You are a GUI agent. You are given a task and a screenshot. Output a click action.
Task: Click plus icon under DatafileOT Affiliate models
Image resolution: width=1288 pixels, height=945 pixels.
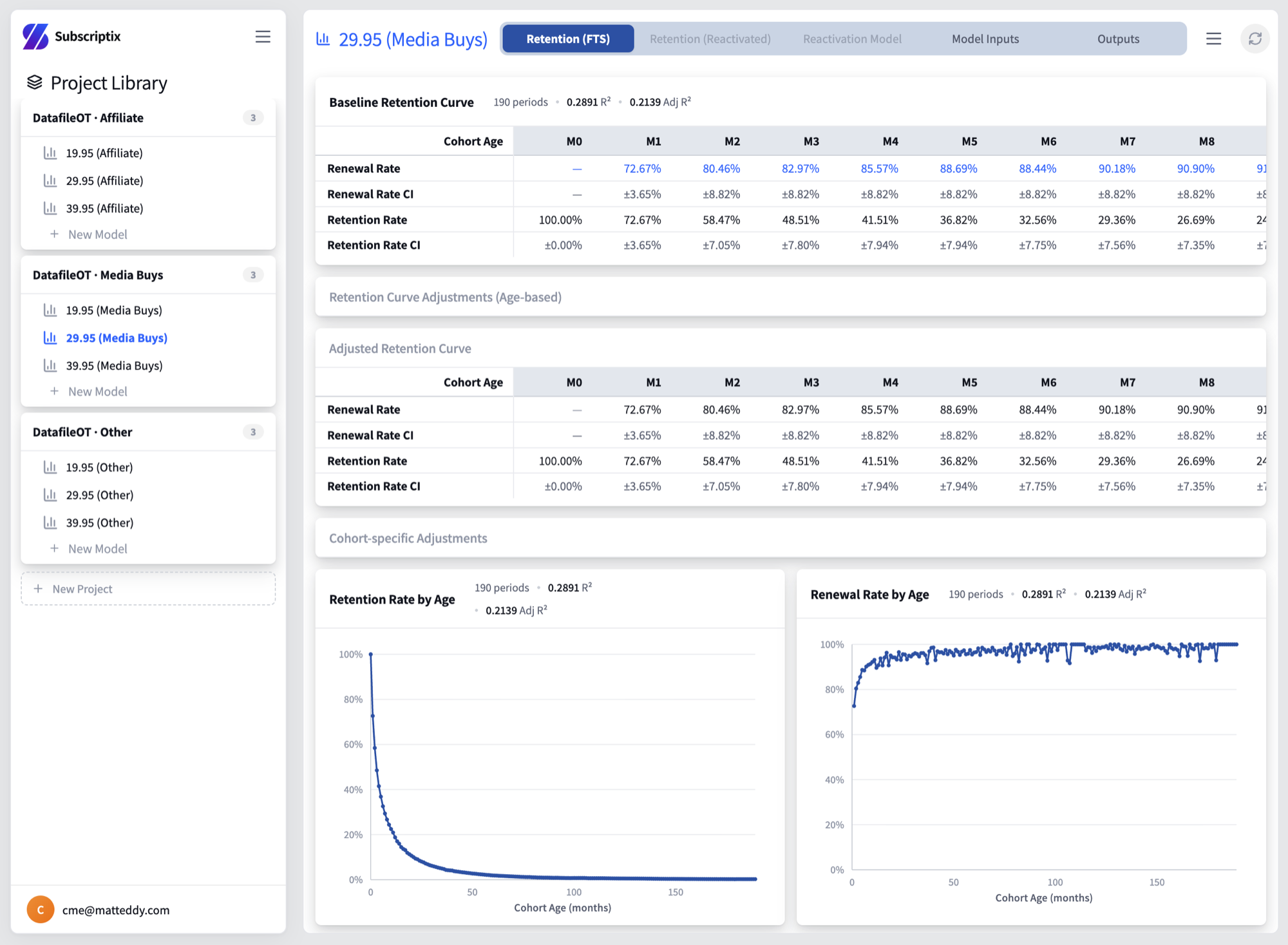coord(55,234)
